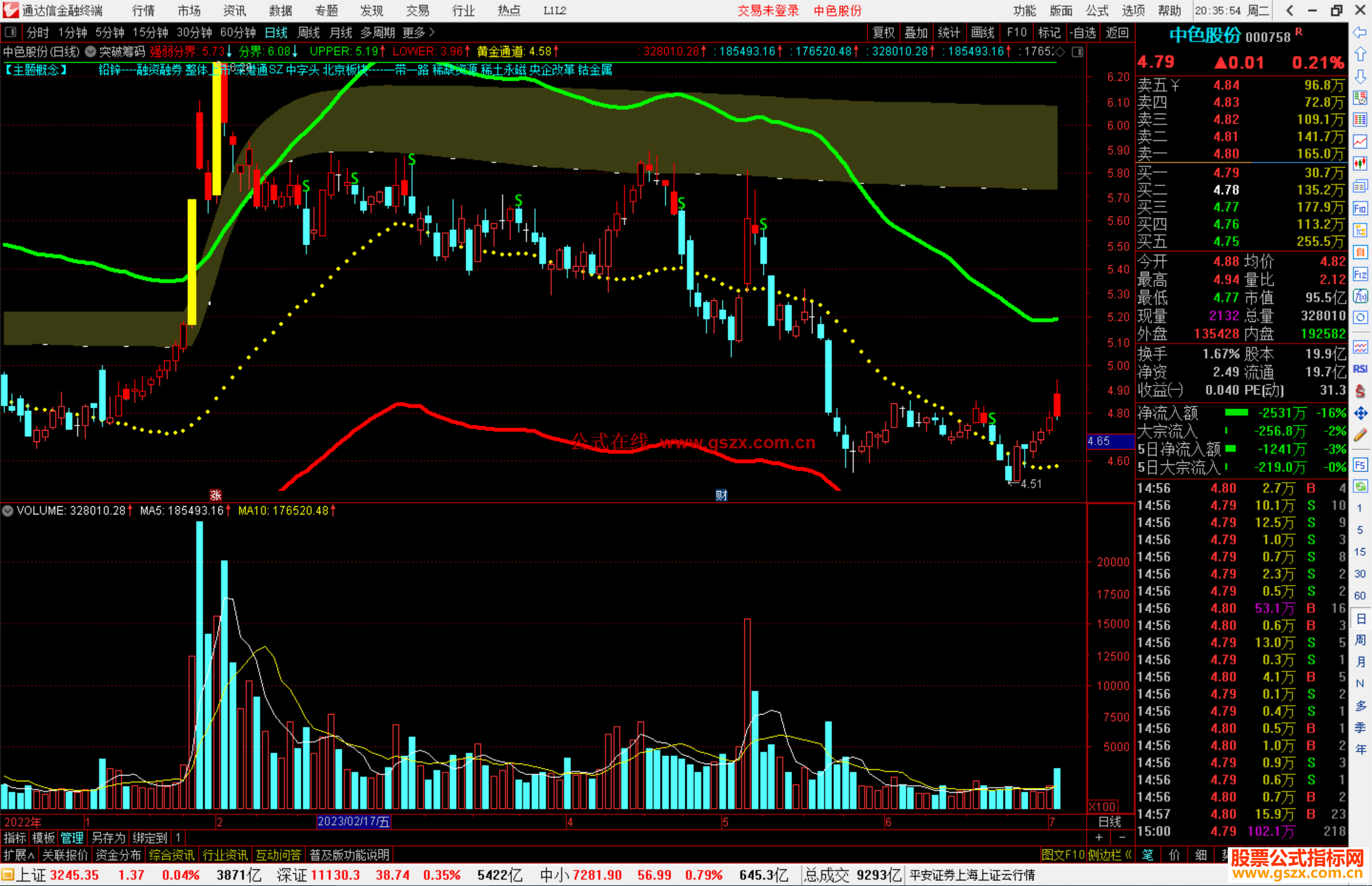Viewport: 1372px width, 886px height.
Task: Click the F10 info sidebar icon
Action: 1360,208
